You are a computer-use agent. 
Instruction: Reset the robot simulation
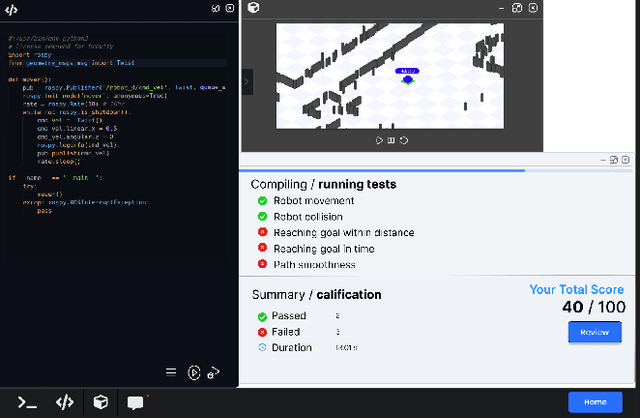click(x=404, y=140)
